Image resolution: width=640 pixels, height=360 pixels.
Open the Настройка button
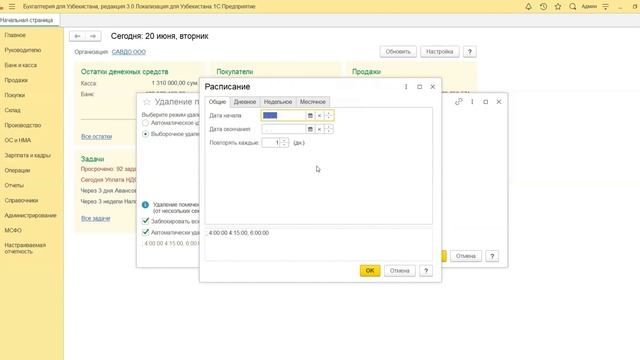pos(440,52)
